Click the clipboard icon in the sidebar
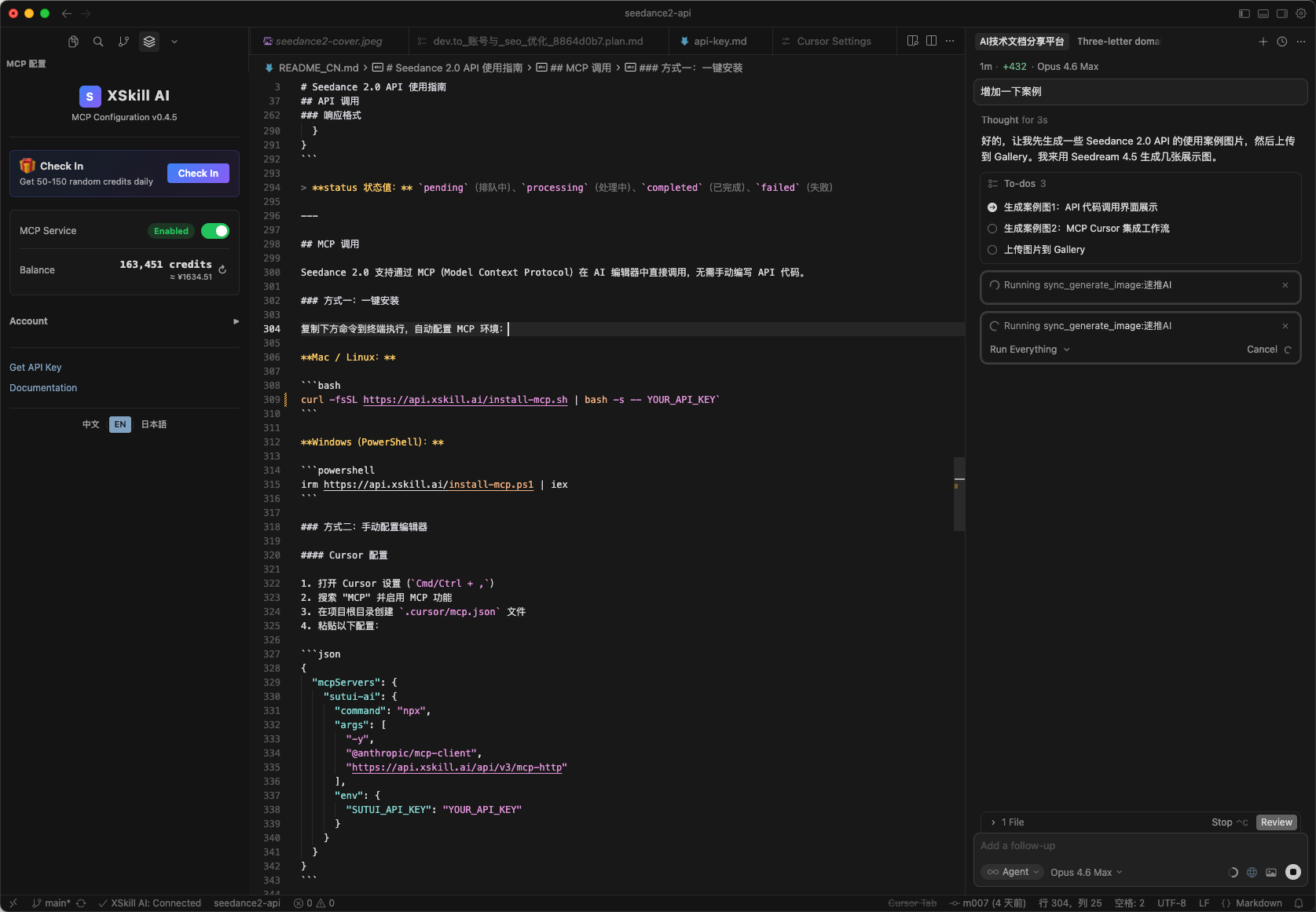The image size is (1316, 912). pos(73,42)
